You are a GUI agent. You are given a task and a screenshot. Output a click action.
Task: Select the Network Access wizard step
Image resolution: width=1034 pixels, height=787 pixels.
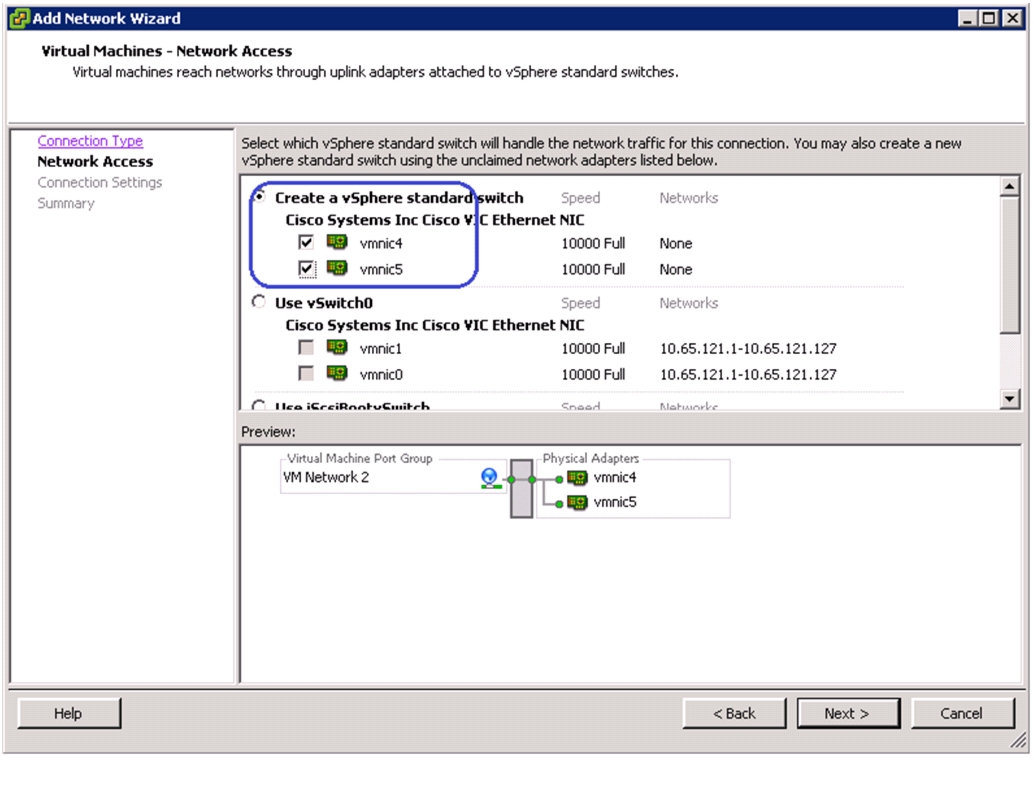(95, 162)
